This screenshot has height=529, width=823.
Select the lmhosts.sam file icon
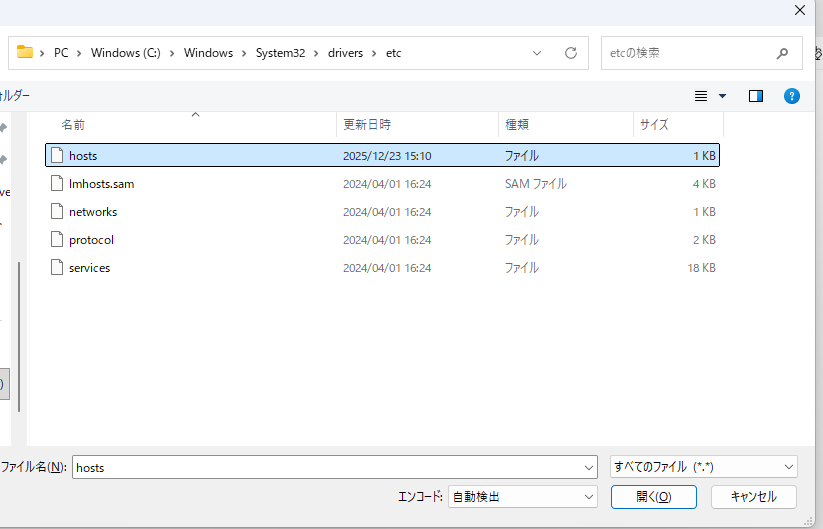coord(57,184)
